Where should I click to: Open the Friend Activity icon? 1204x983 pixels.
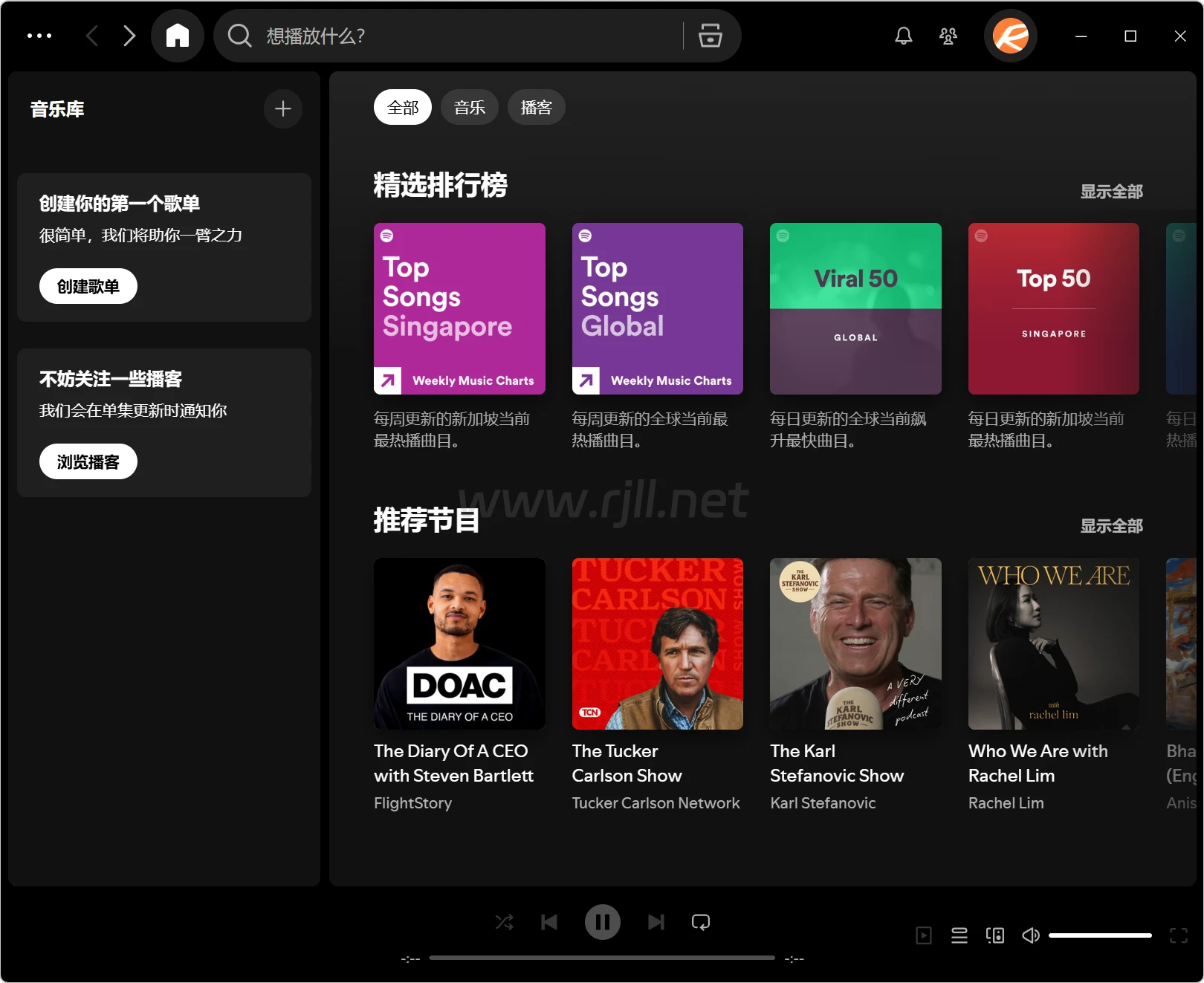click(x=948, y=36)
